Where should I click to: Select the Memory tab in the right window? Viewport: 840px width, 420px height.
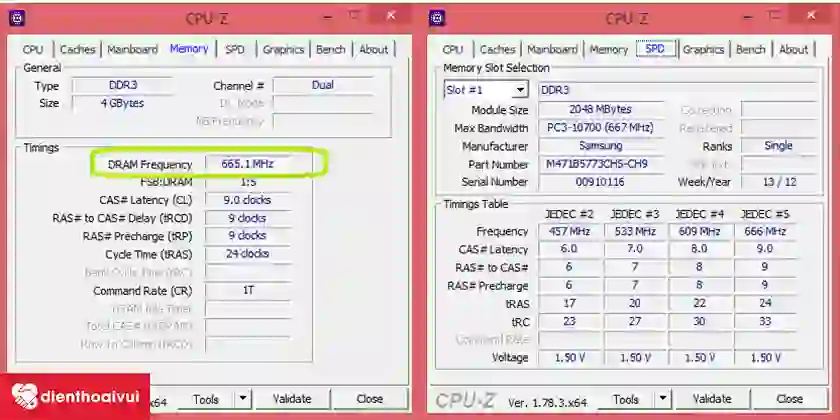tap(609, 49)
